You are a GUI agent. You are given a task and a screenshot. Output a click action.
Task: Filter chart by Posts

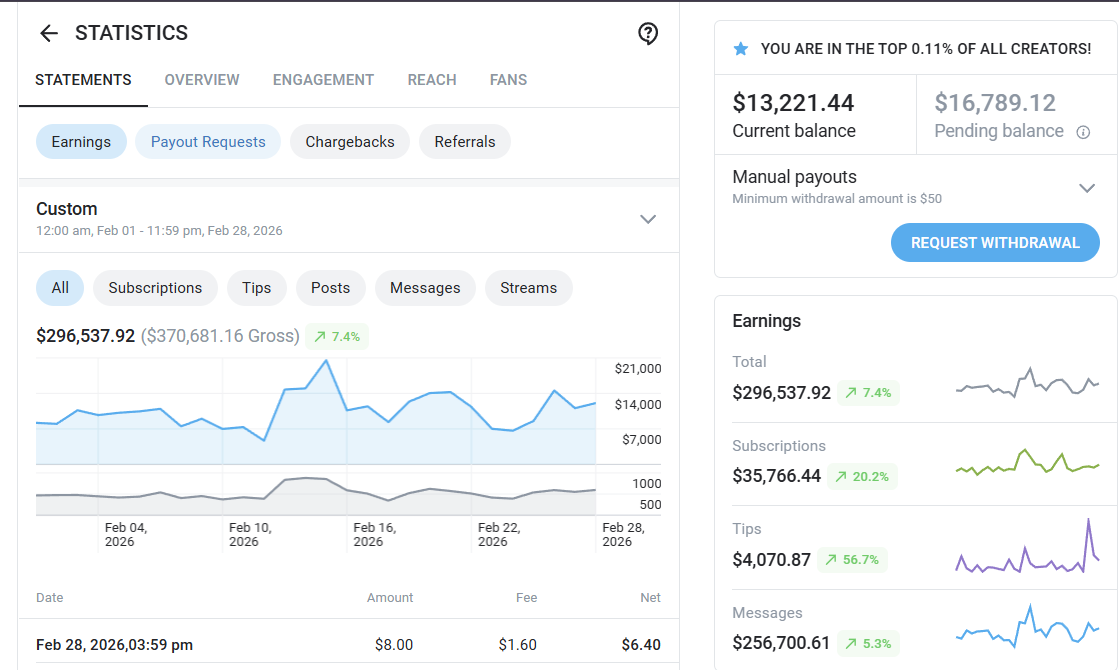(x=330, y=288)
